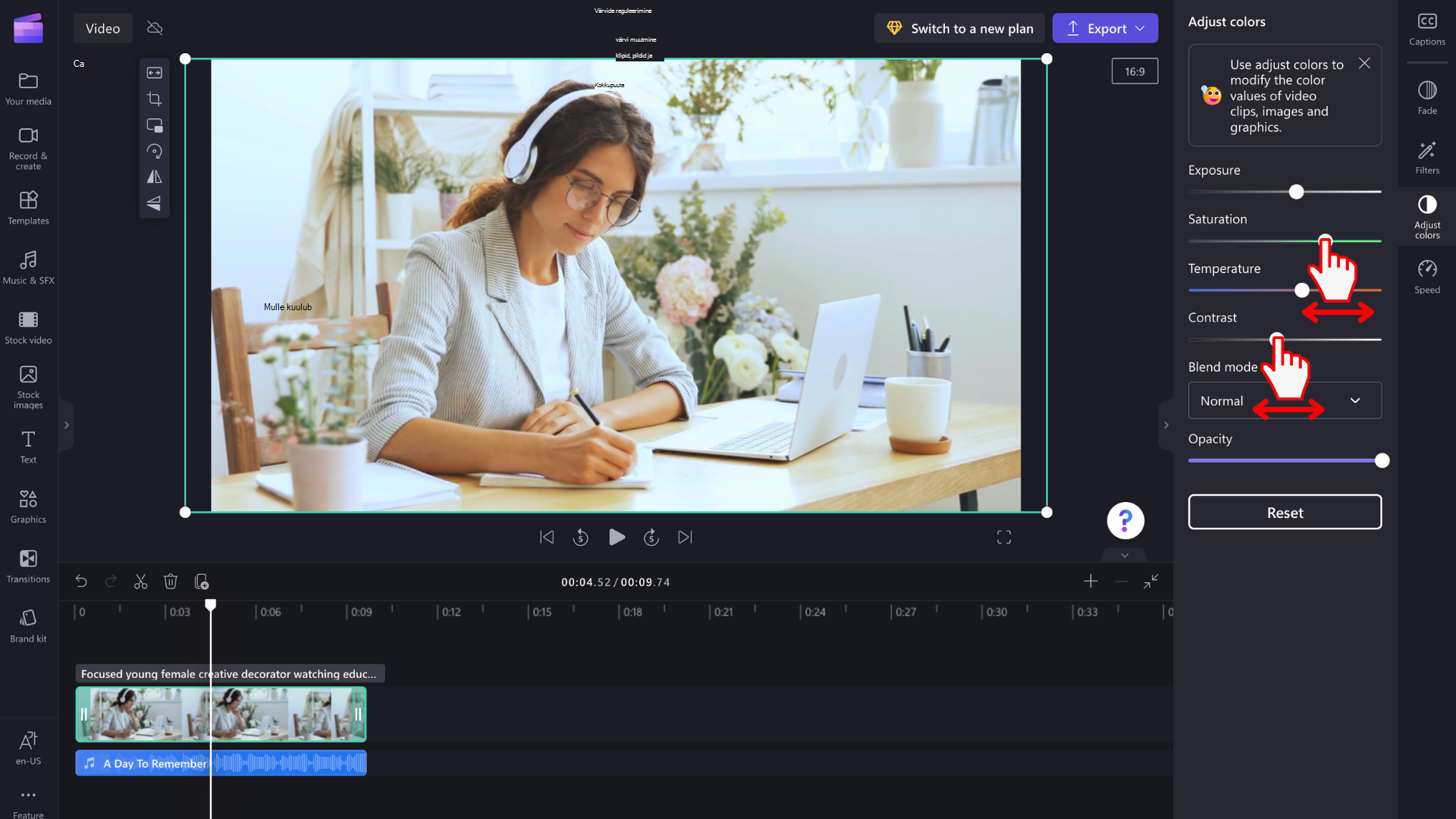This screenshot has height=819, width=1456.
Task: Toggle undo action in timeline
Action: point(81,582)
